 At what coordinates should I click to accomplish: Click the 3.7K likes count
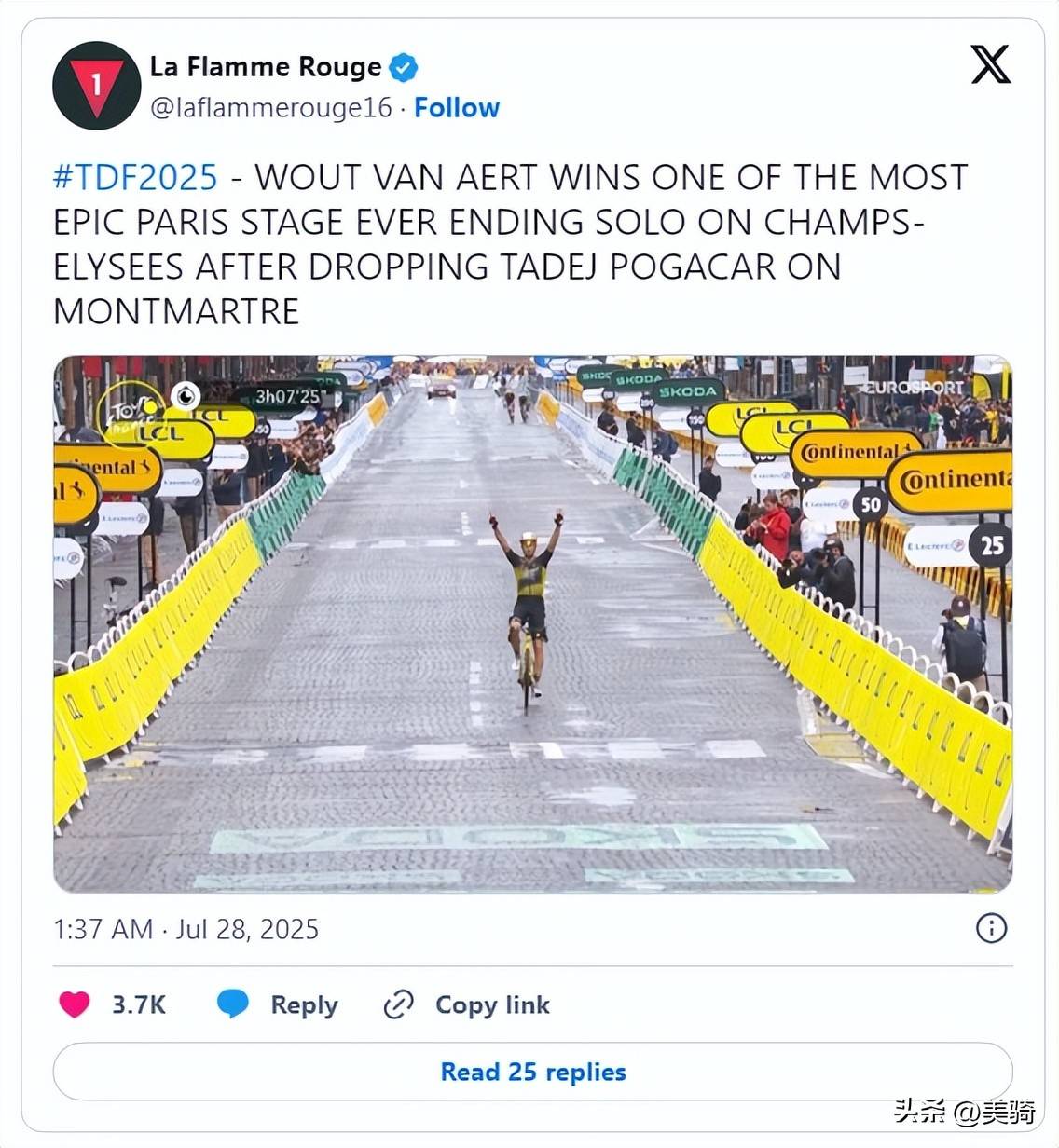[139, 1004]
